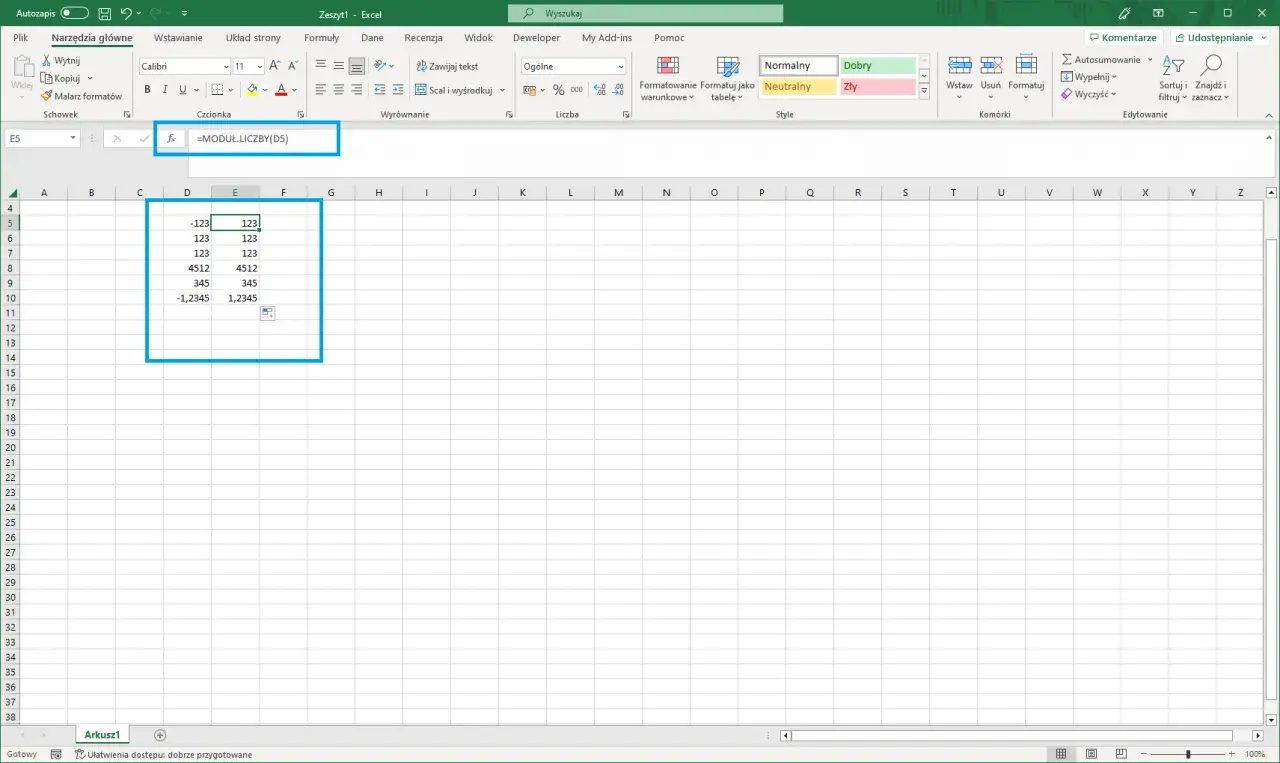This screenshot has height=763, width=1280.
Task: Toggle Italic formatting
Action: tap(165, 90)
